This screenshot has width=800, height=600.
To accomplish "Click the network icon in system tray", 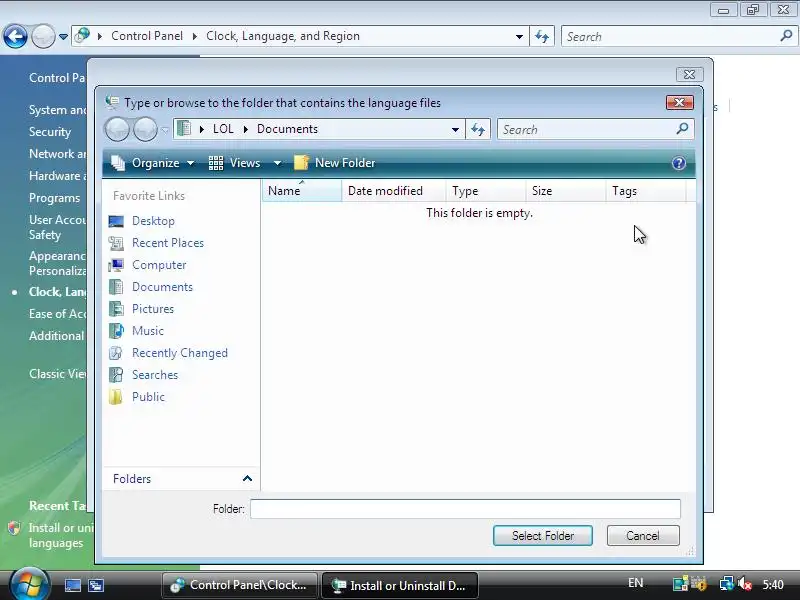I will (x=726, y=584).
